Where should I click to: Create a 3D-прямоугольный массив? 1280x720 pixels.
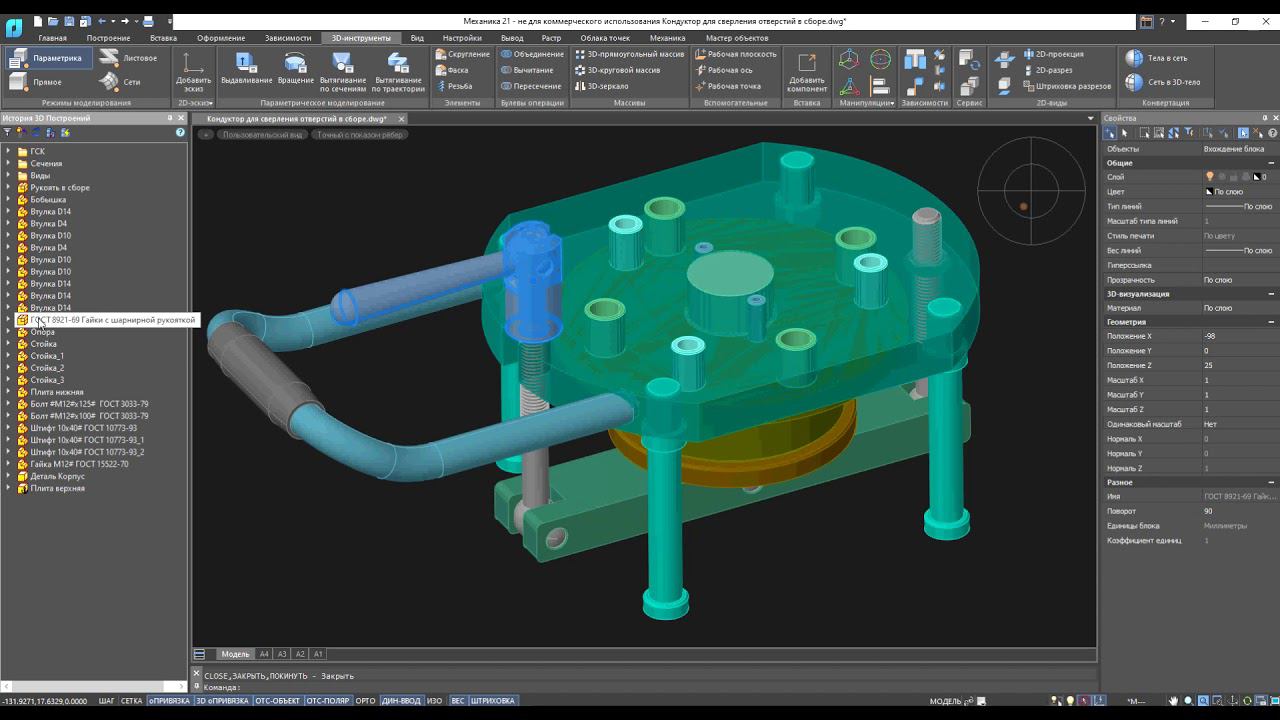pos(629,54)
